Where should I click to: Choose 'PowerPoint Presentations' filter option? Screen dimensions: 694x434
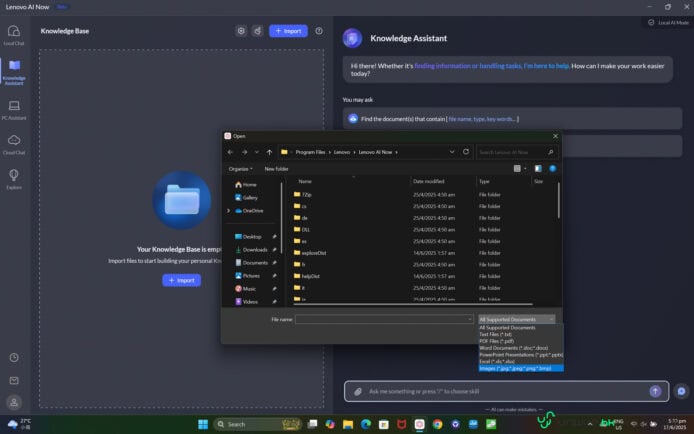pos(520,355)
